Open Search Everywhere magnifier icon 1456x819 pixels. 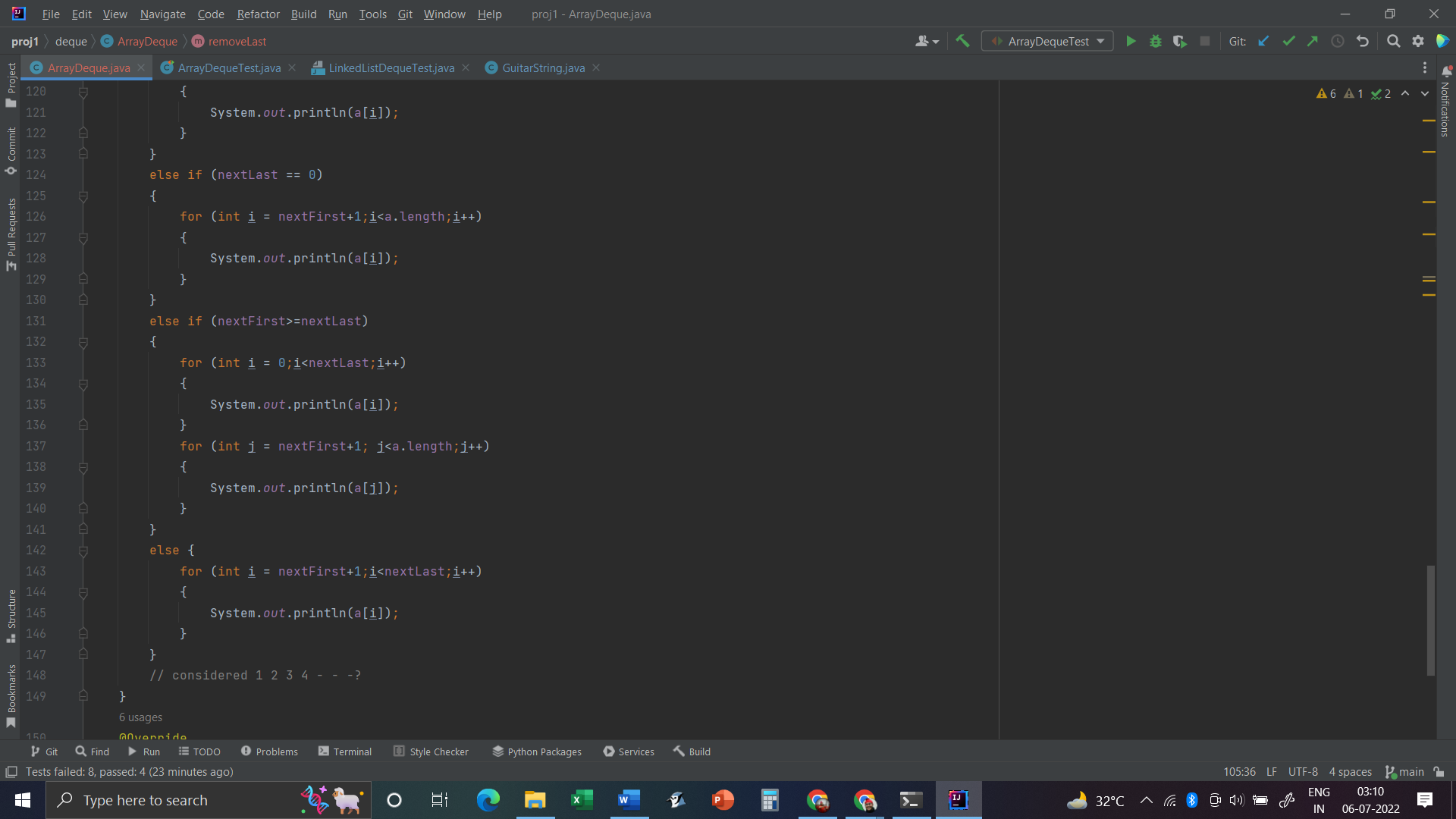(x=1393, y=42)
